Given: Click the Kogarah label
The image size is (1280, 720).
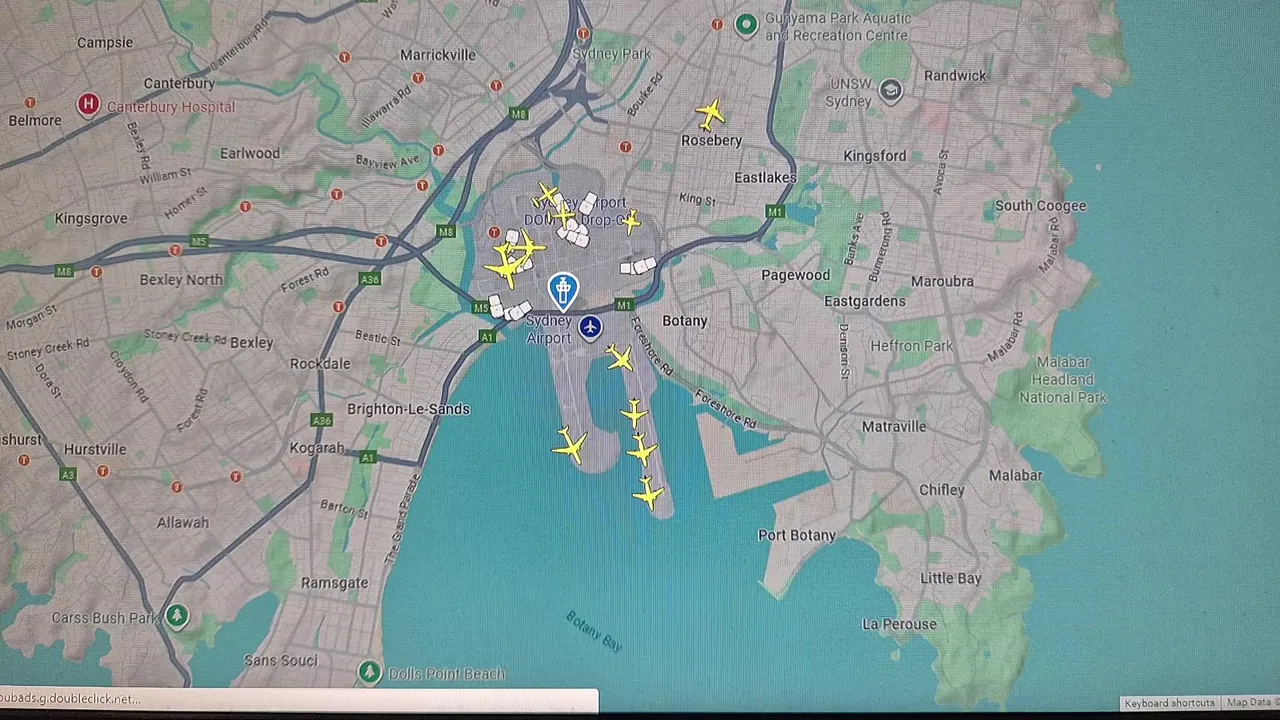Looking at the screenshot, I should click(317, 448).
